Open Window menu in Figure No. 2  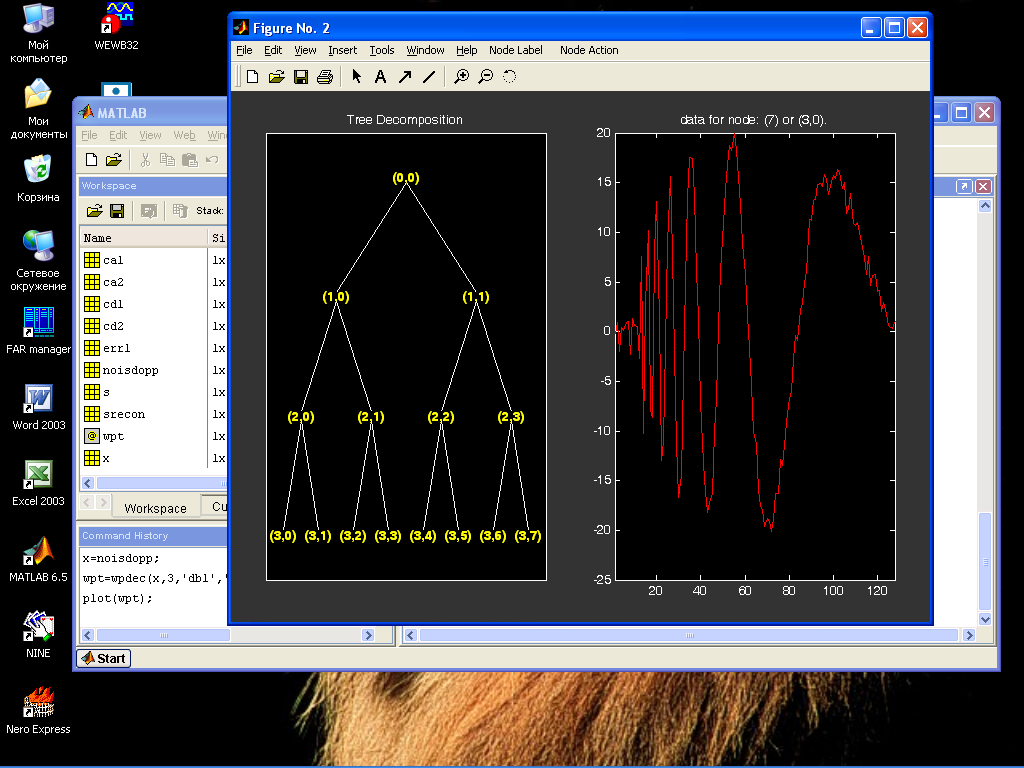click(x=425, y=50)
